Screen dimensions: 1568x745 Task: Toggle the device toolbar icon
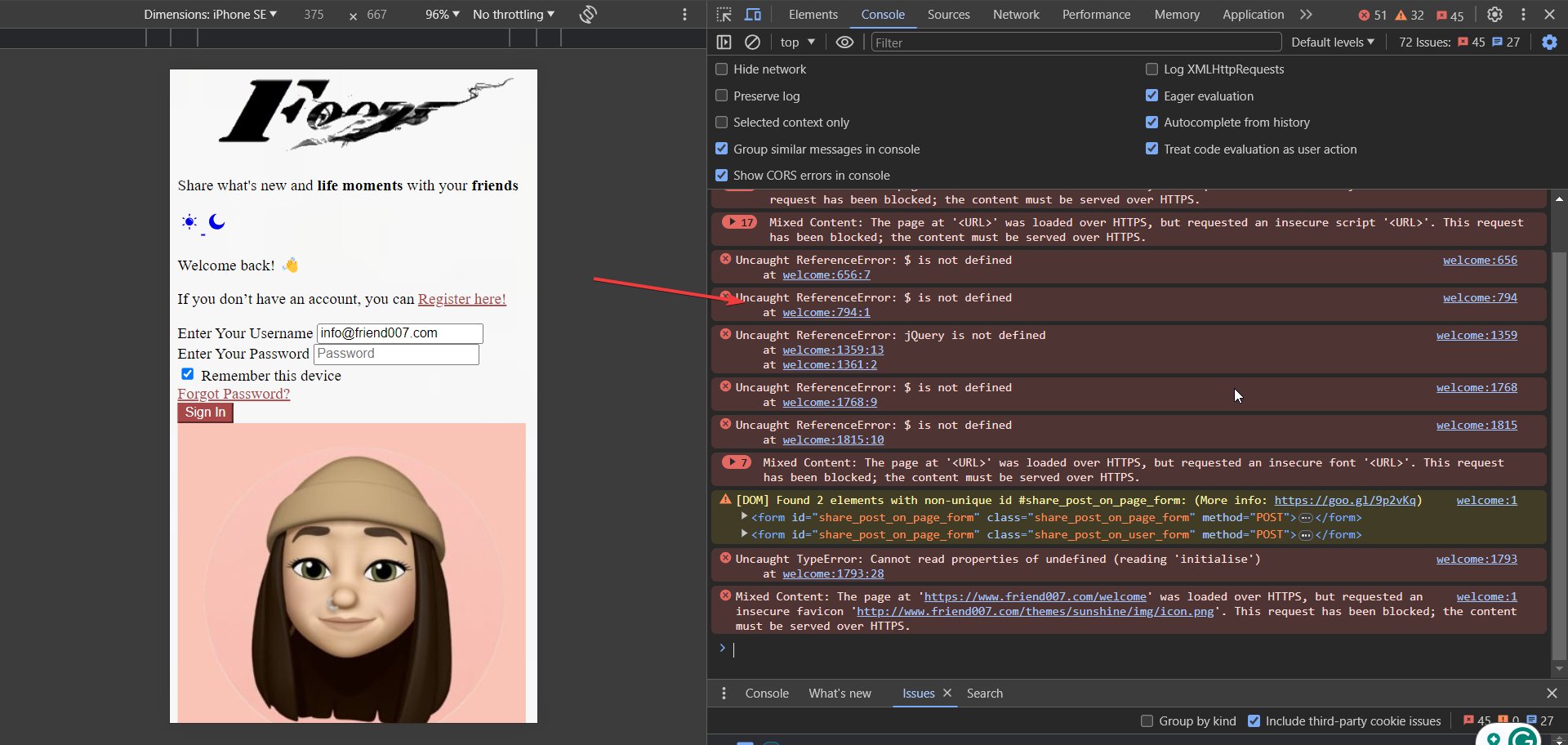click(x=753, y=15)
